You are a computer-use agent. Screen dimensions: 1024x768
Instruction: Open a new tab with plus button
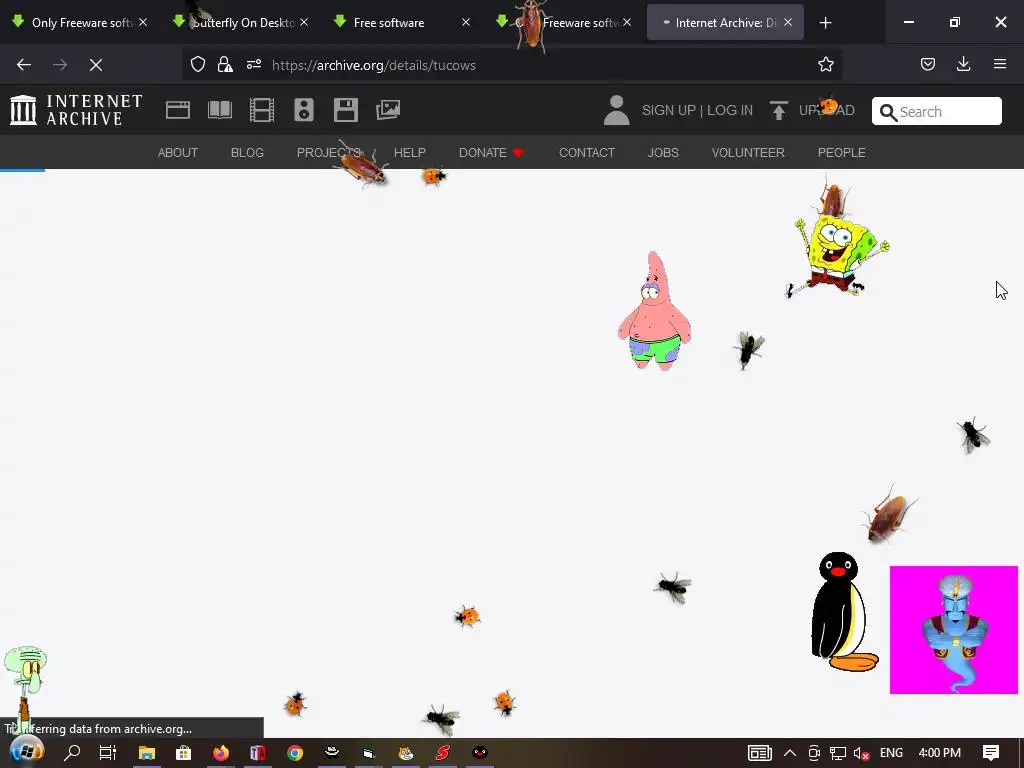click(825, 23)
